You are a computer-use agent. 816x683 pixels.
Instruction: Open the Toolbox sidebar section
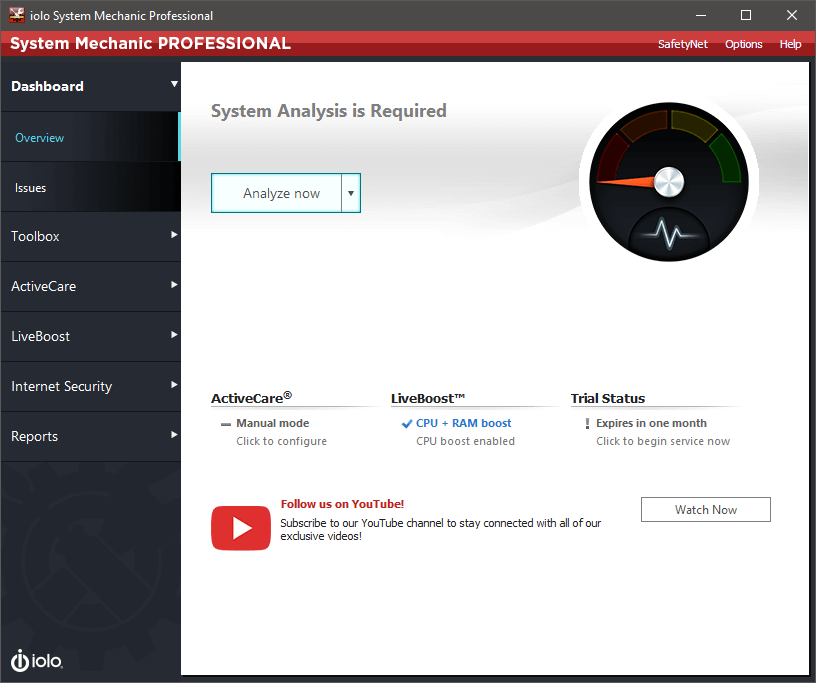coord(90,236)
